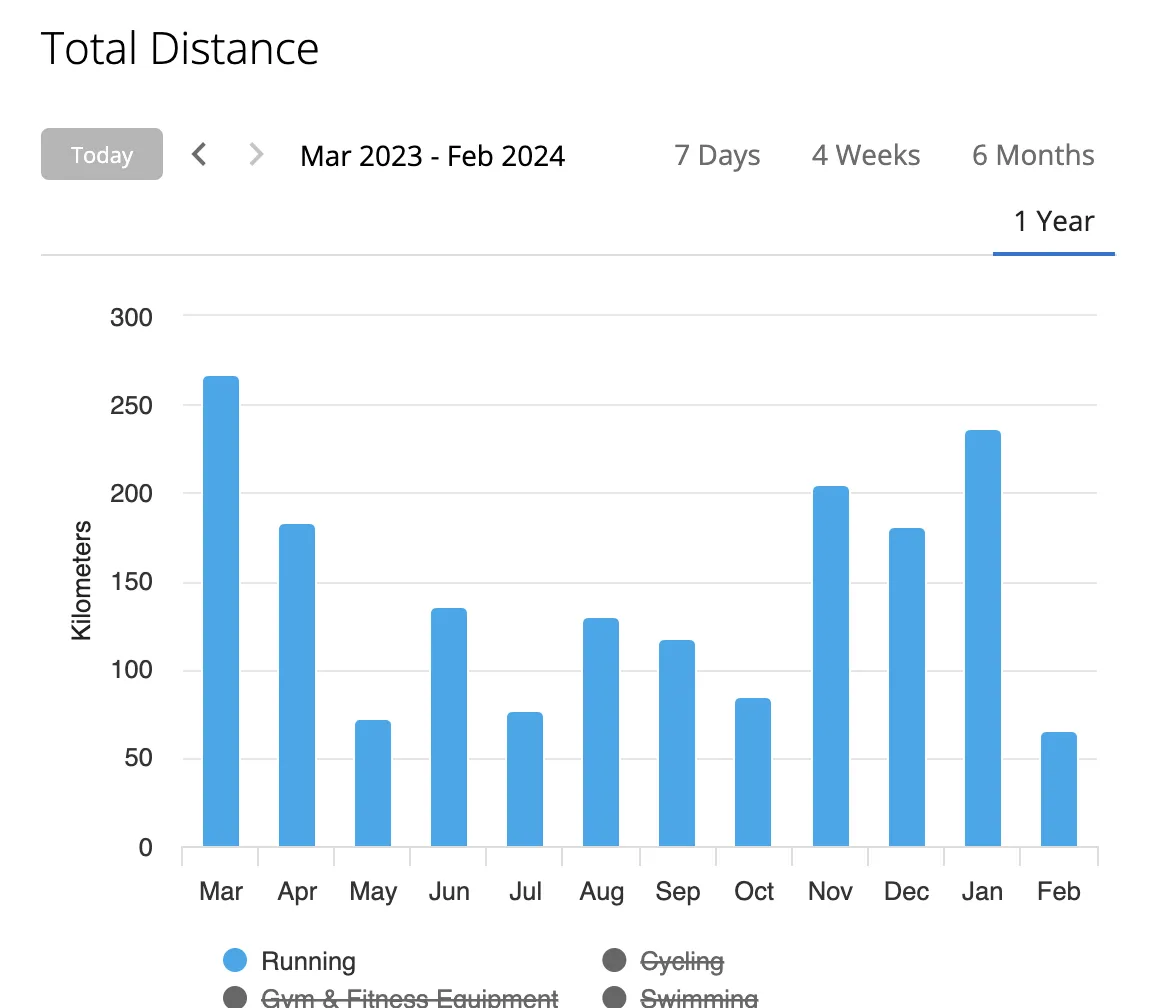Click the March distance bar
Screen dimensions: 1156x1008
click(x=221, y=611)
